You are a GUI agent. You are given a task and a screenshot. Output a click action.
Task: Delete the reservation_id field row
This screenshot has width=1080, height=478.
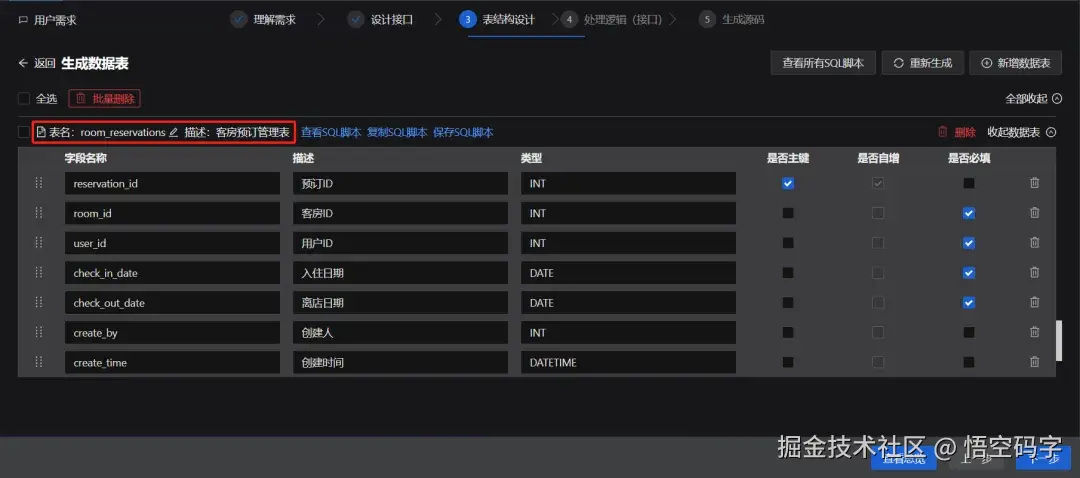click(x=1034, y=183)
